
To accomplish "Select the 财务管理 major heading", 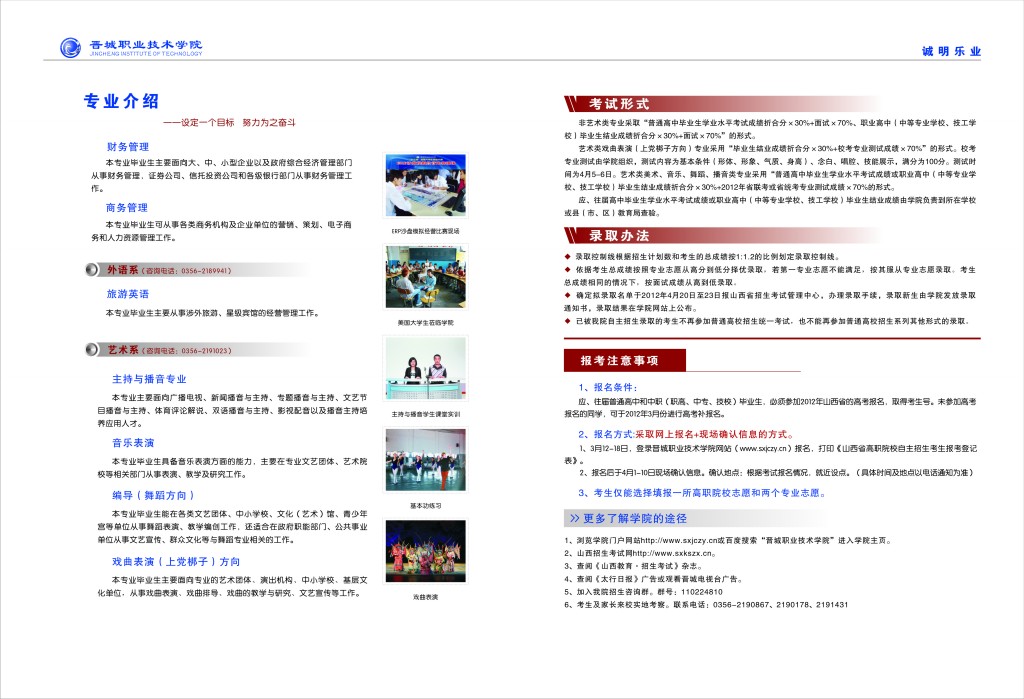I will (128, 147).
